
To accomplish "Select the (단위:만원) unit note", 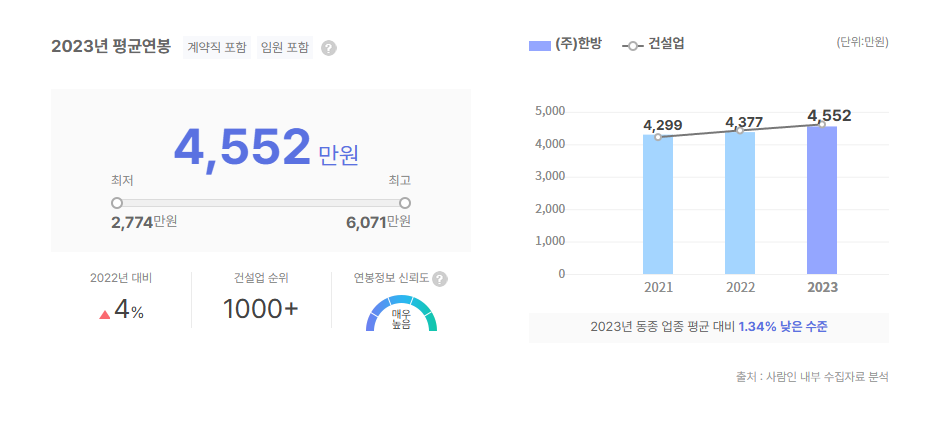I will tap(863, 42).
